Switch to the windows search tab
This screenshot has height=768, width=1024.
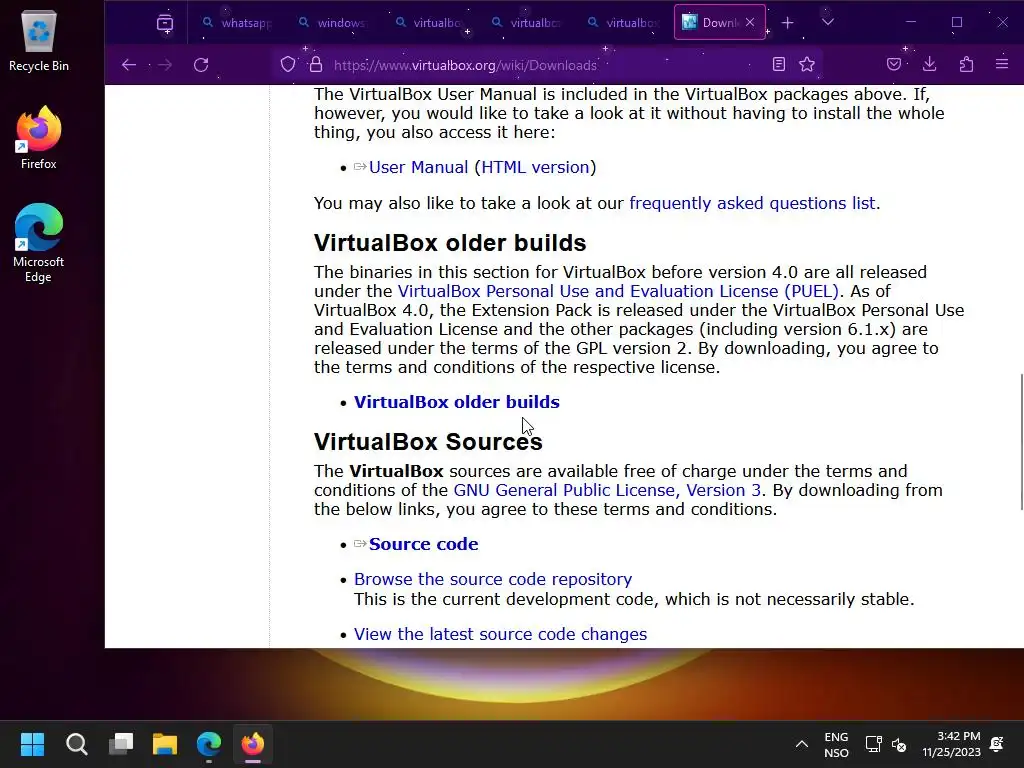click(332, 23)
